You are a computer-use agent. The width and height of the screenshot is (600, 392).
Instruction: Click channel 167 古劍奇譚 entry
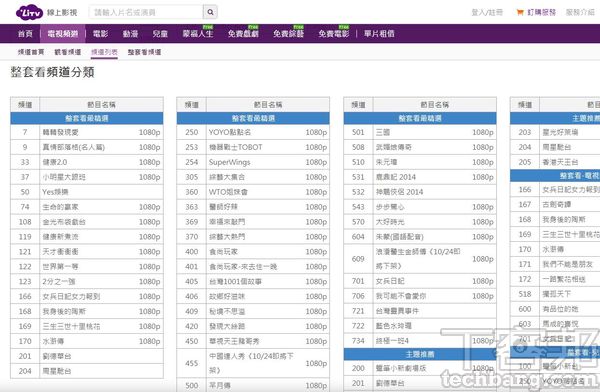point(555,205)
